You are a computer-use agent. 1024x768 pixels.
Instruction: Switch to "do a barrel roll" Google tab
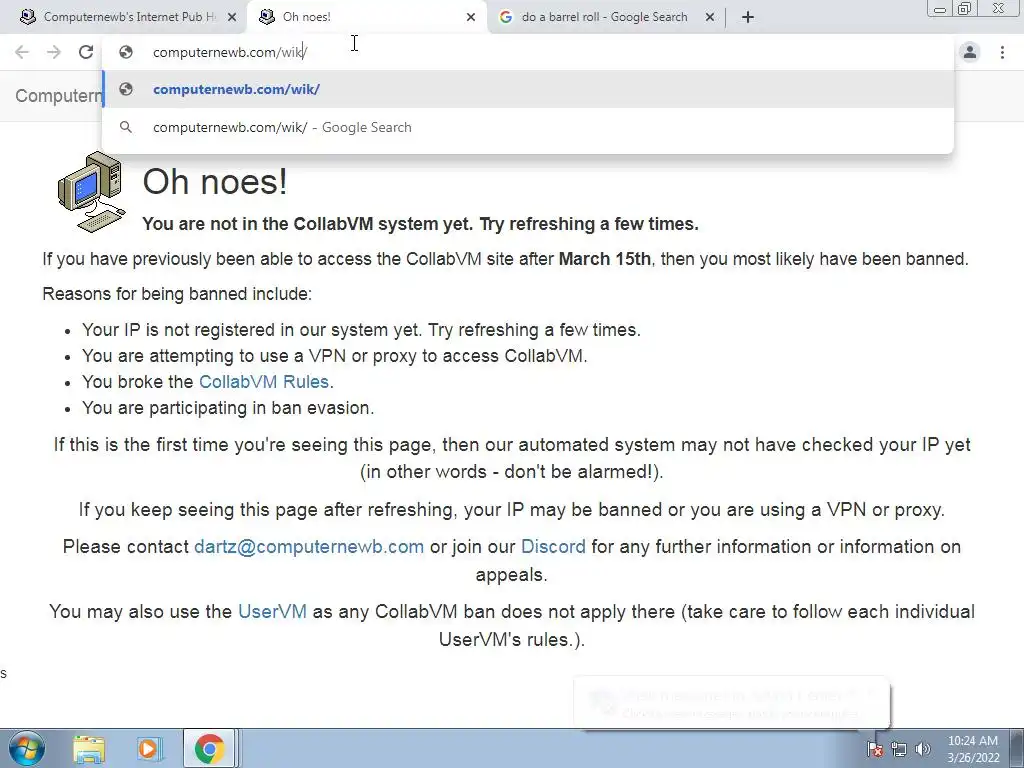coord(604,17)
